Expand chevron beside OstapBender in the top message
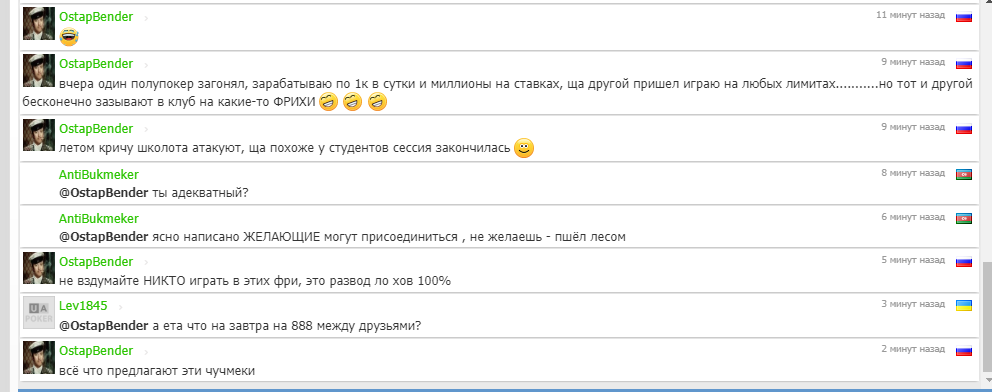The width and height of the screenshot is (992, 392). (146, 18)
